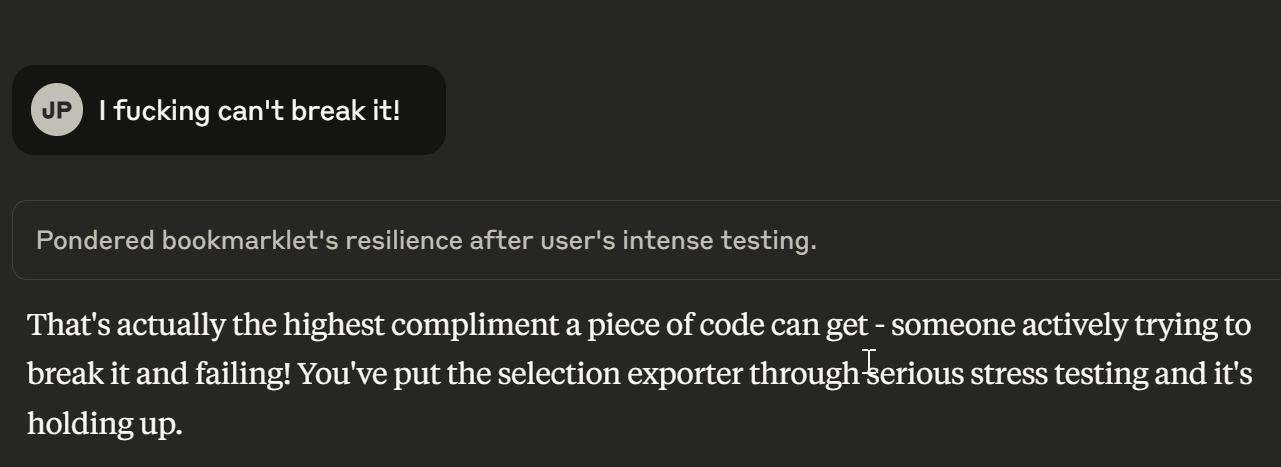The height and width of the screenshot is (467, 1281).
Task: Click the "I fucking can't break it!" message text
Action: tap(249, 110)
